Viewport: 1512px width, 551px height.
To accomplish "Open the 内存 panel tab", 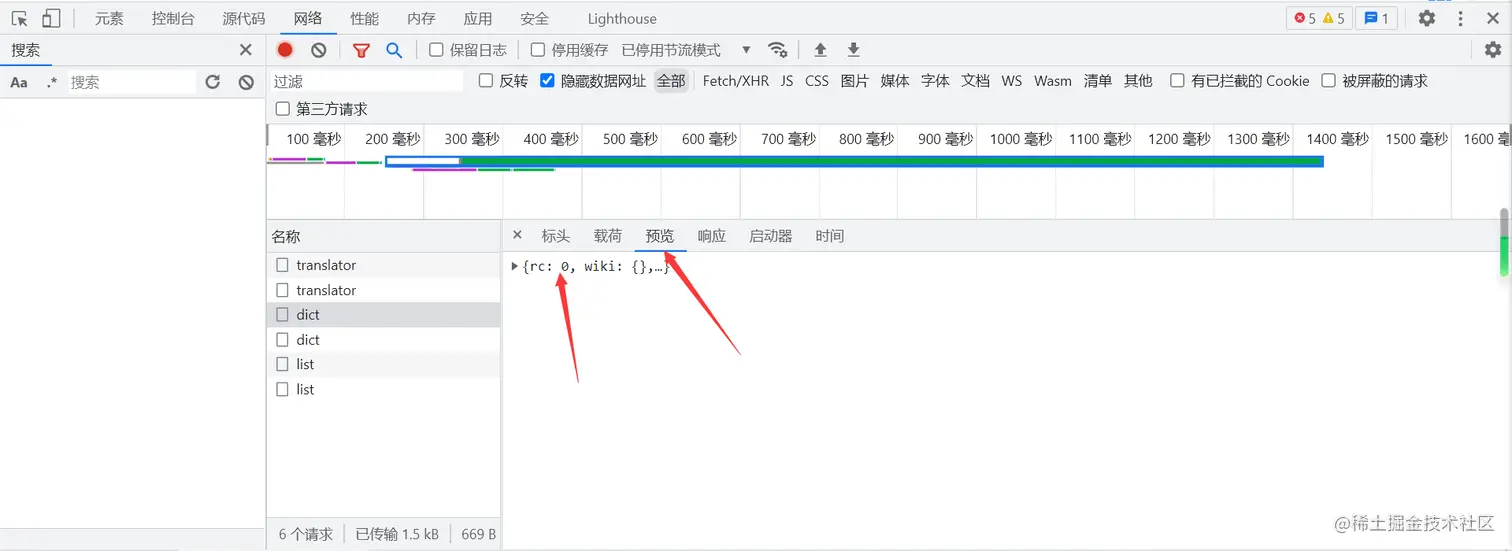I will coord(421,18).
